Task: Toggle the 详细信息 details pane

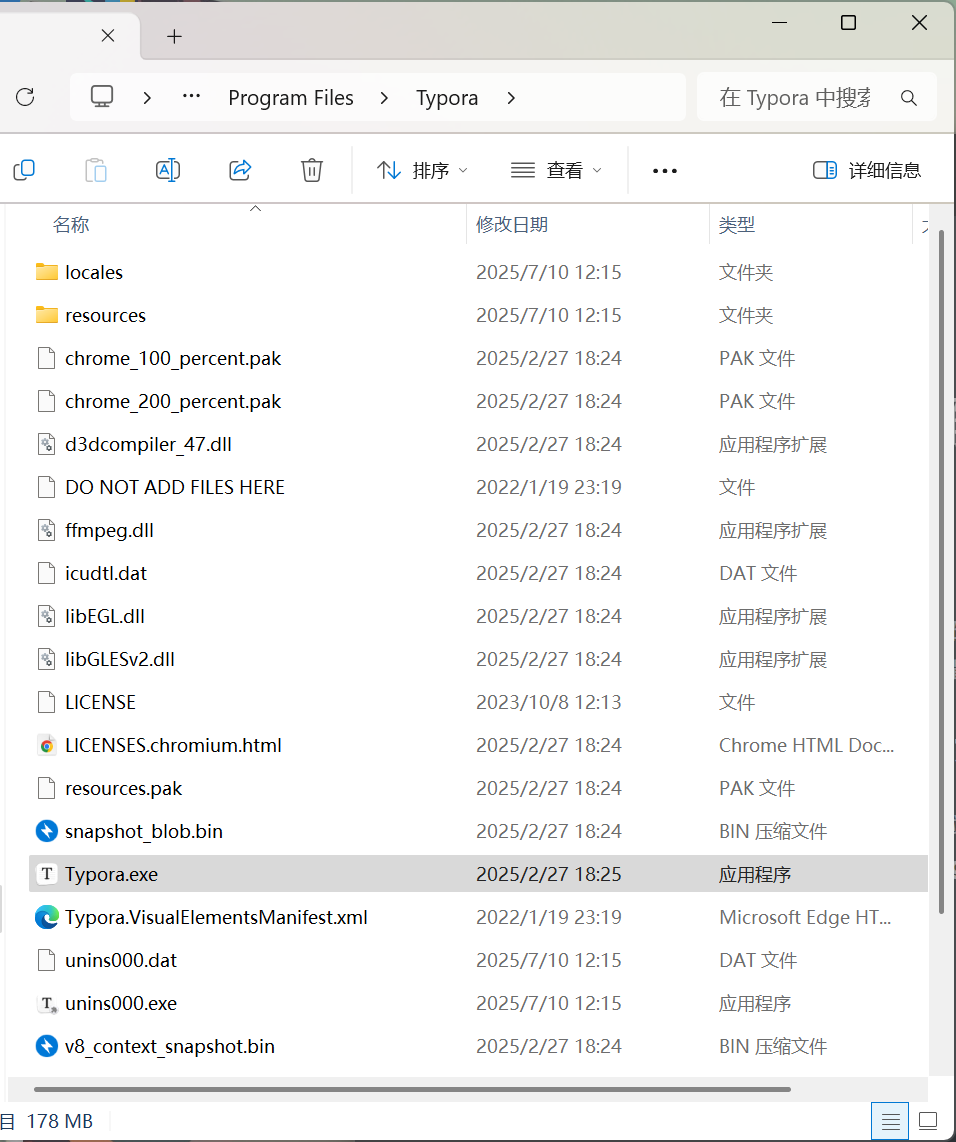Action: click(x=867, y=170)
